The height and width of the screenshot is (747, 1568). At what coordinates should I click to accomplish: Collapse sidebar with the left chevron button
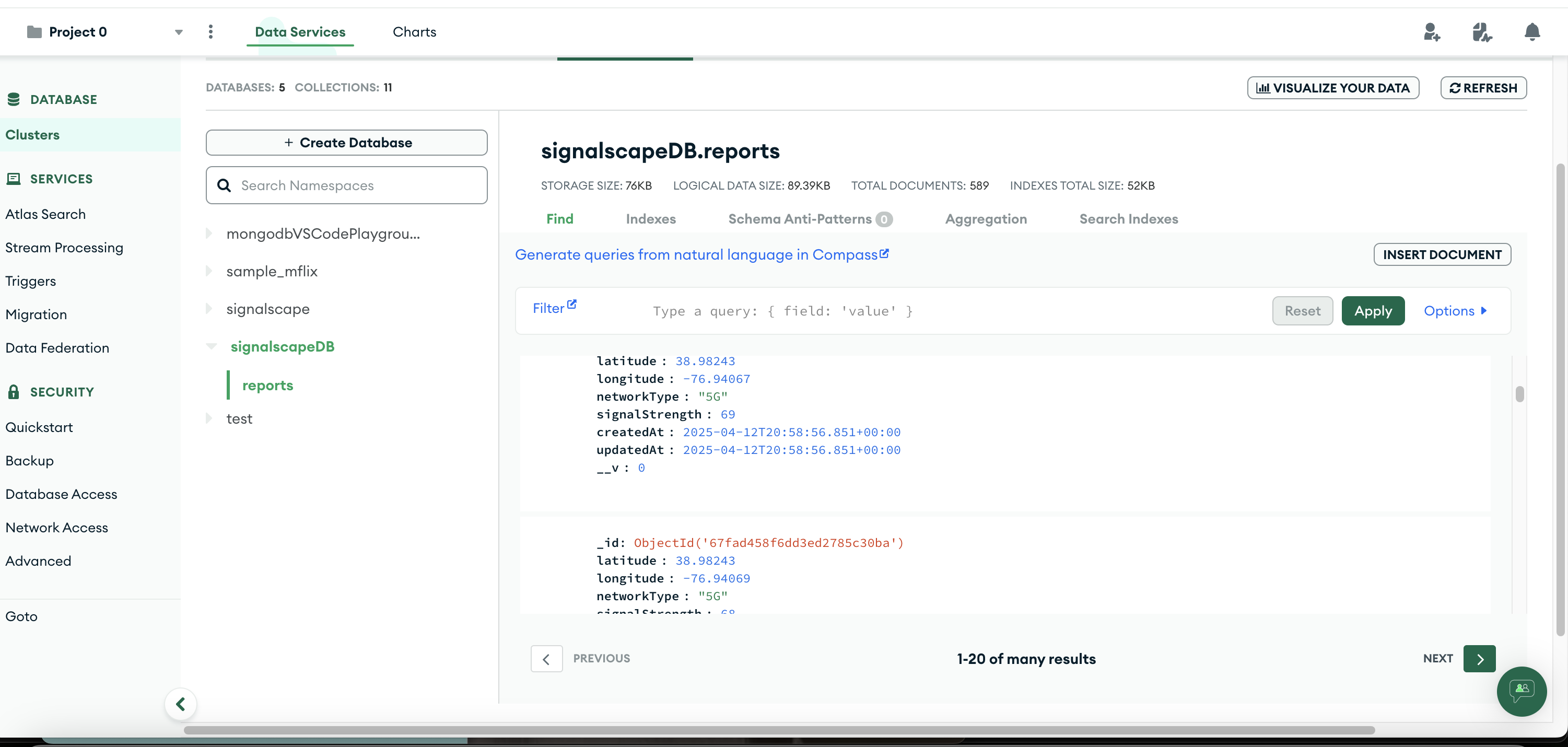181,704
